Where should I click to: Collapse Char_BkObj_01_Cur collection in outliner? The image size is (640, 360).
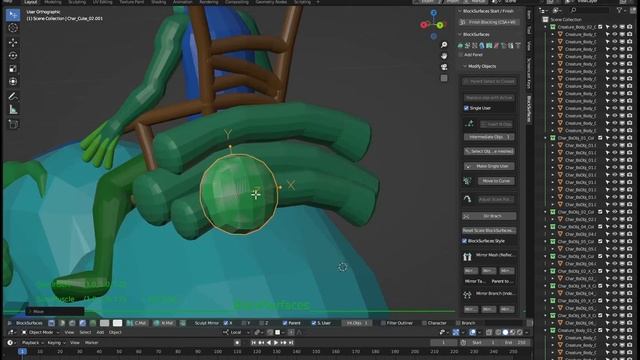click(545, 138)
